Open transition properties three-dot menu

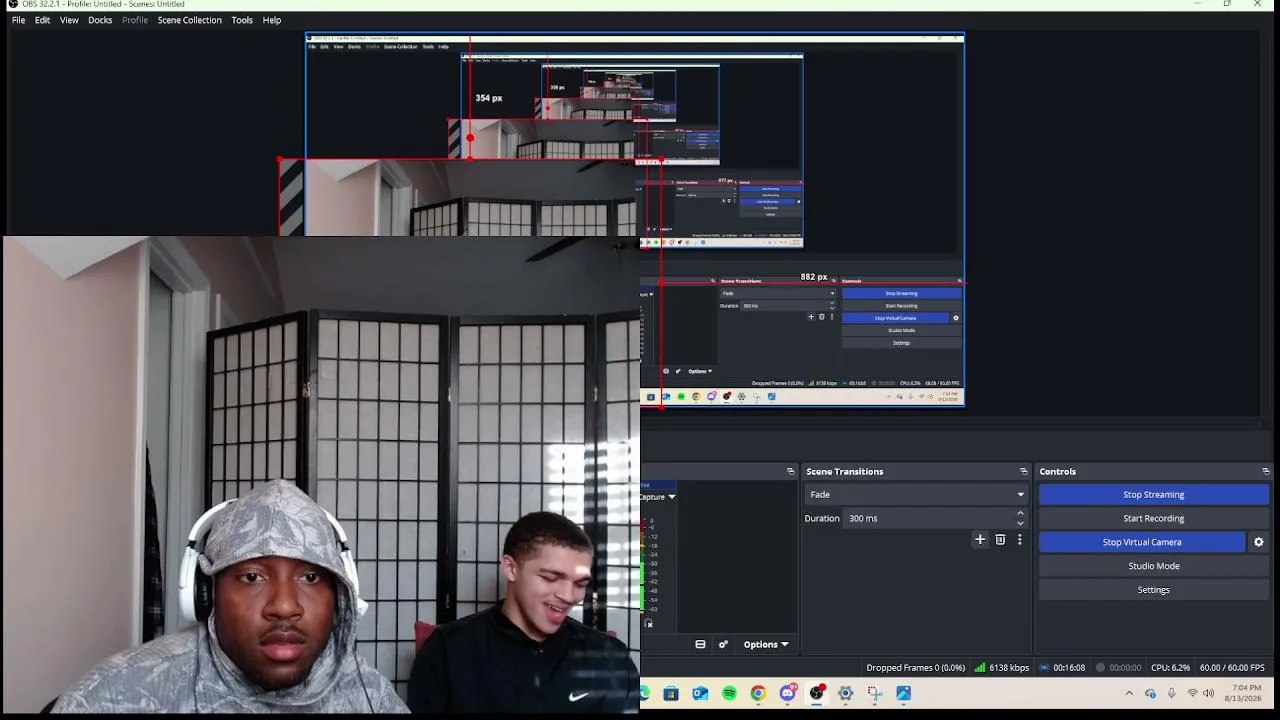[1019, 540]
